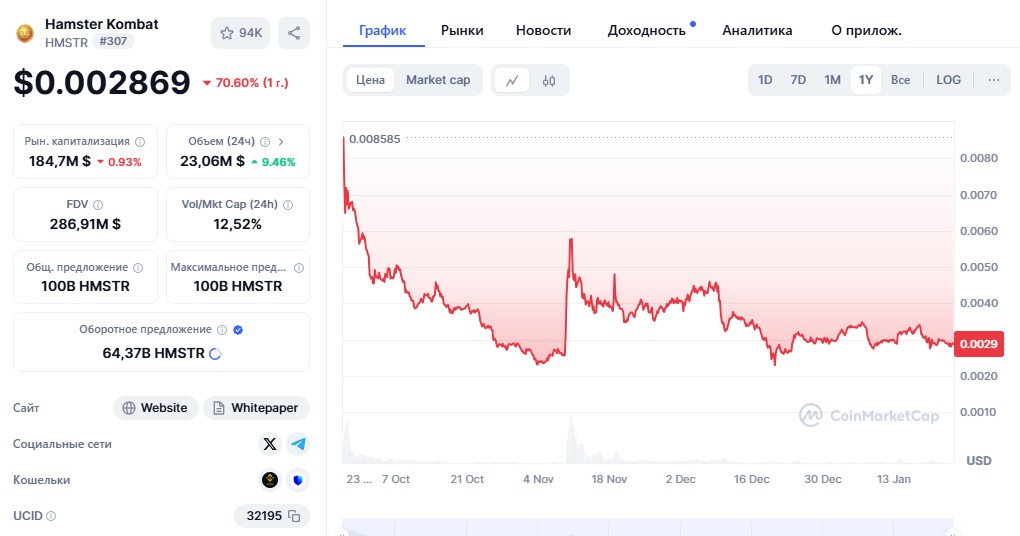Toggle chart to Цена view
The width and height of the screenshot is (1020, 536).
[x=370, y=80]
